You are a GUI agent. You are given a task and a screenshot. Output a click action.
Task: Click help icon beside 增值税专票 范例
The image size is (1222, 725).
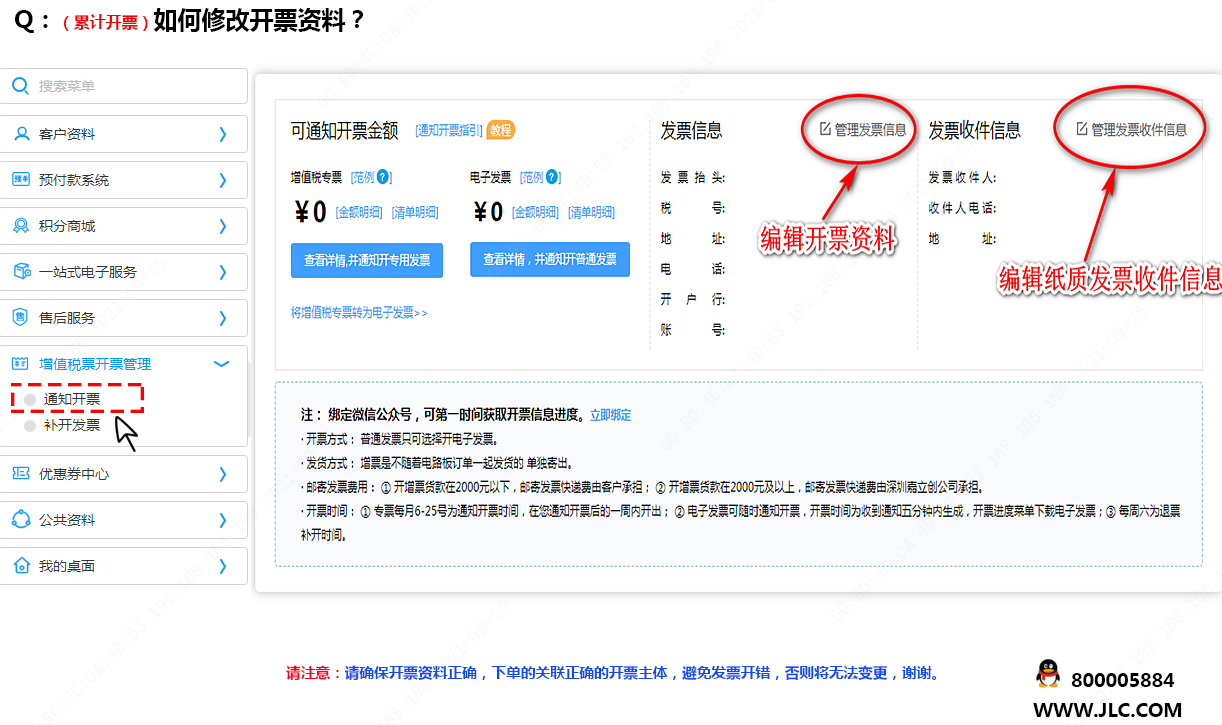tap(383, 177)
